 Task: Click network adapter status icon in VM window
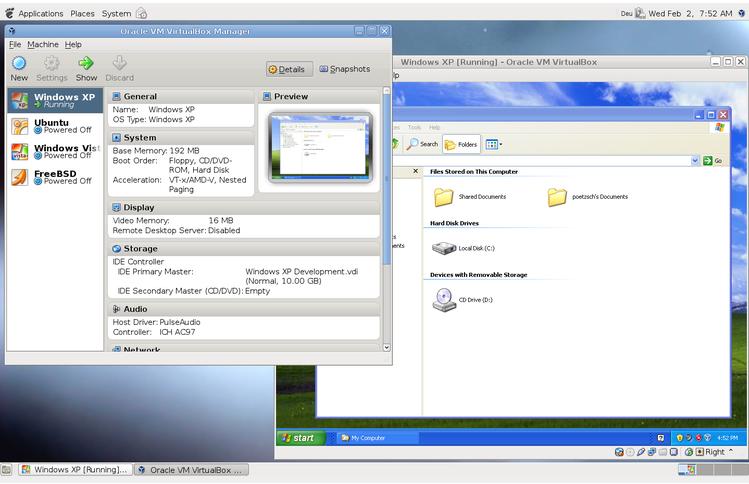652,452
